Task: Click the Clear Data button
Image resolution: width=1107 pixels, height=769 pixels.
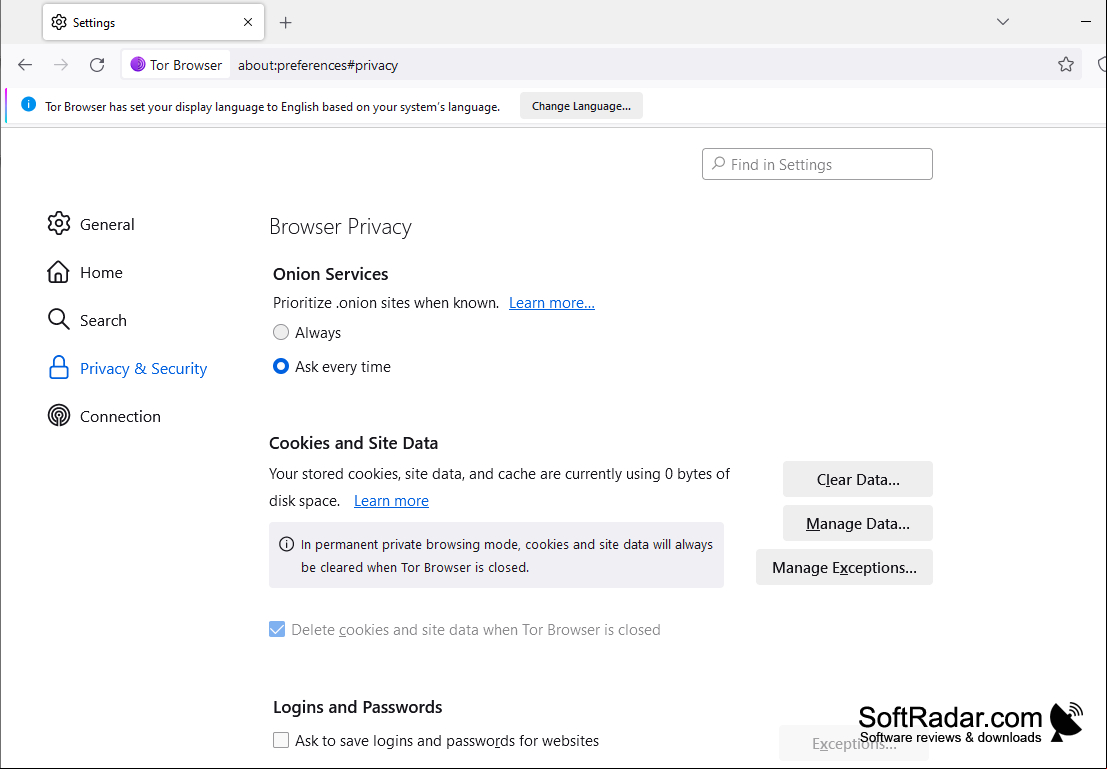Action: tap(858, 479)
